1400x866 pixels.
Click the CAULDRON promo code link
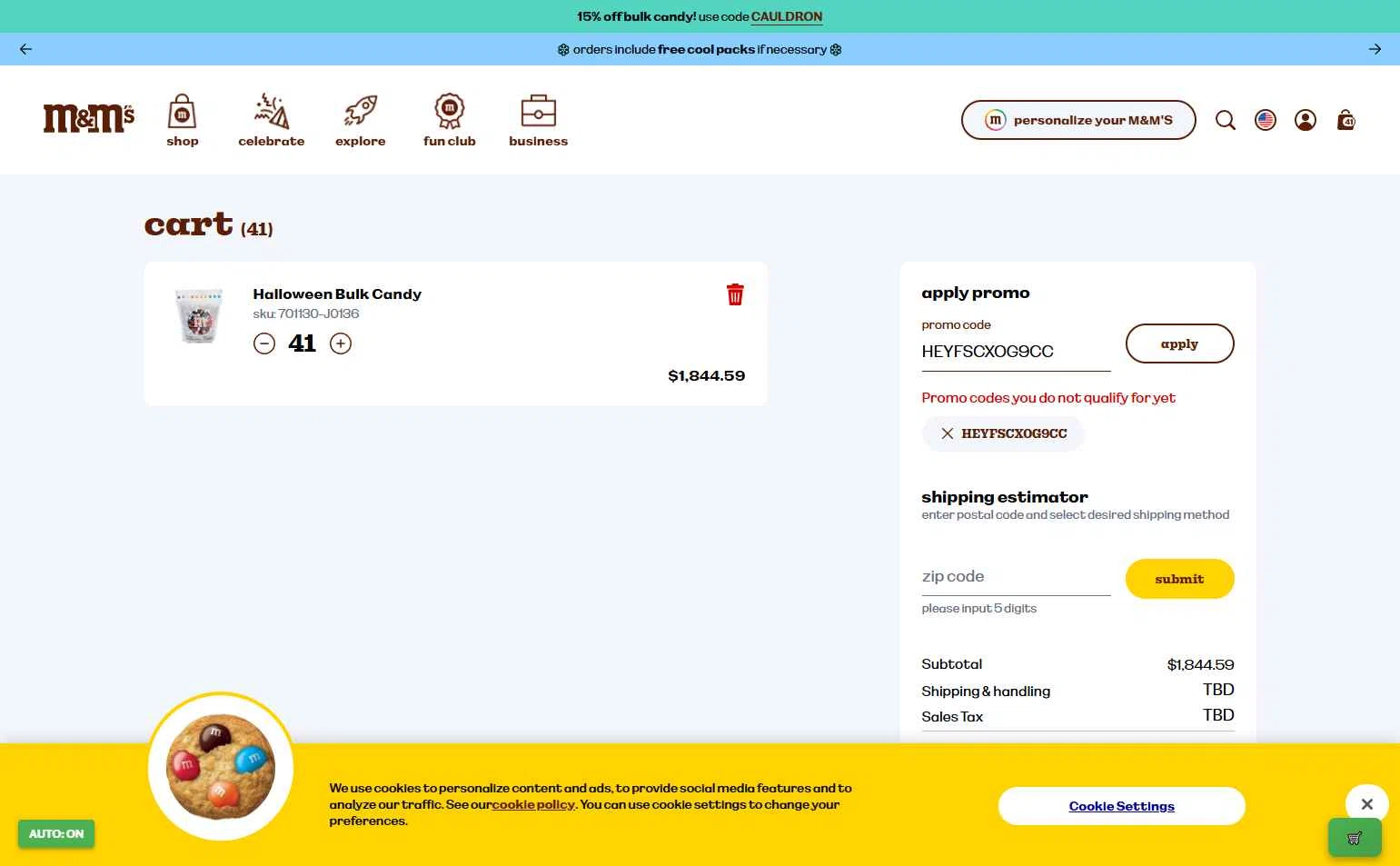pos(787,16)
